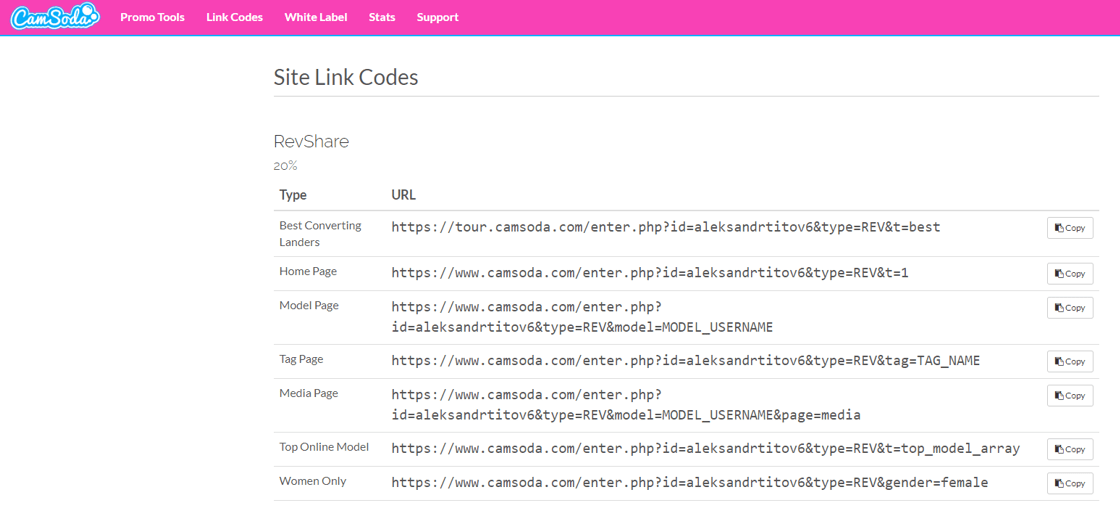
Task: Copy the Best Converting Landers URL
Action: [1070, 228]
